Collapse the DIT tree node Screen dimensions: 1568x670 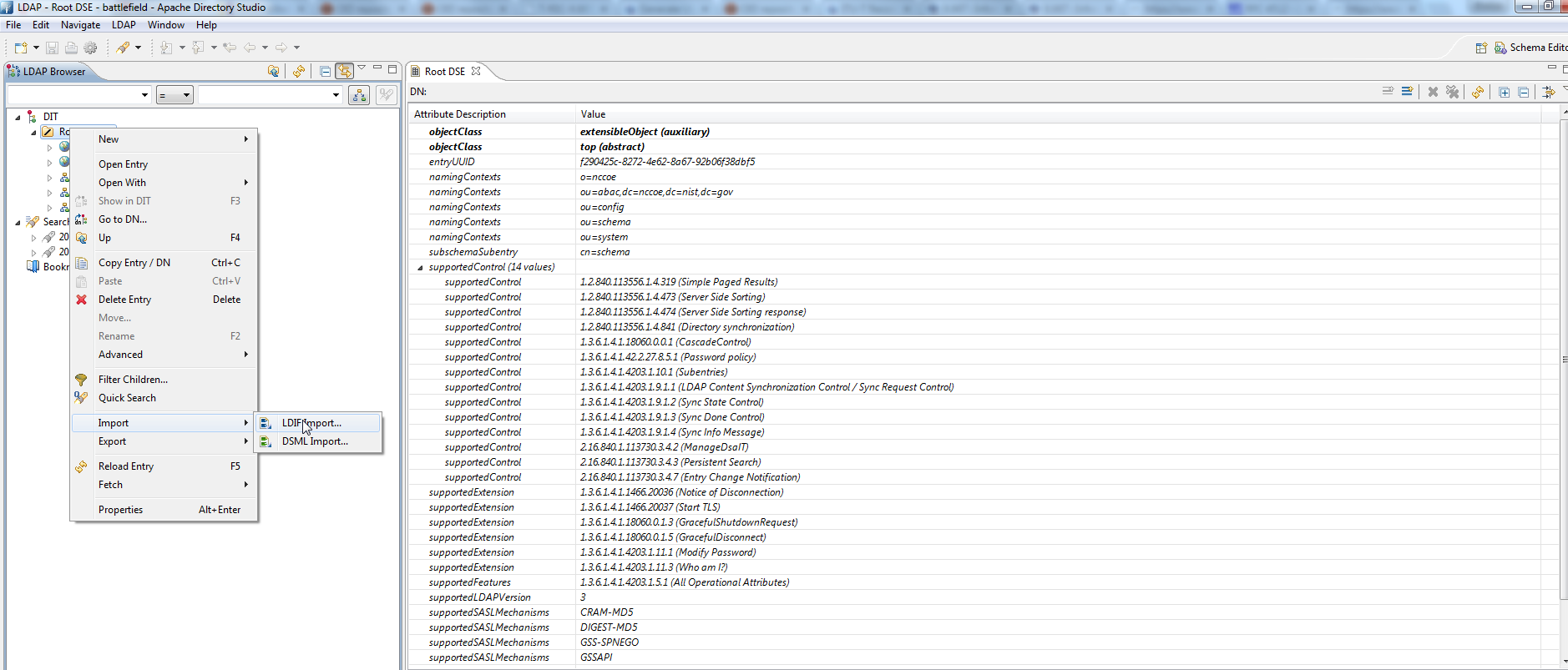coord(18,117)
